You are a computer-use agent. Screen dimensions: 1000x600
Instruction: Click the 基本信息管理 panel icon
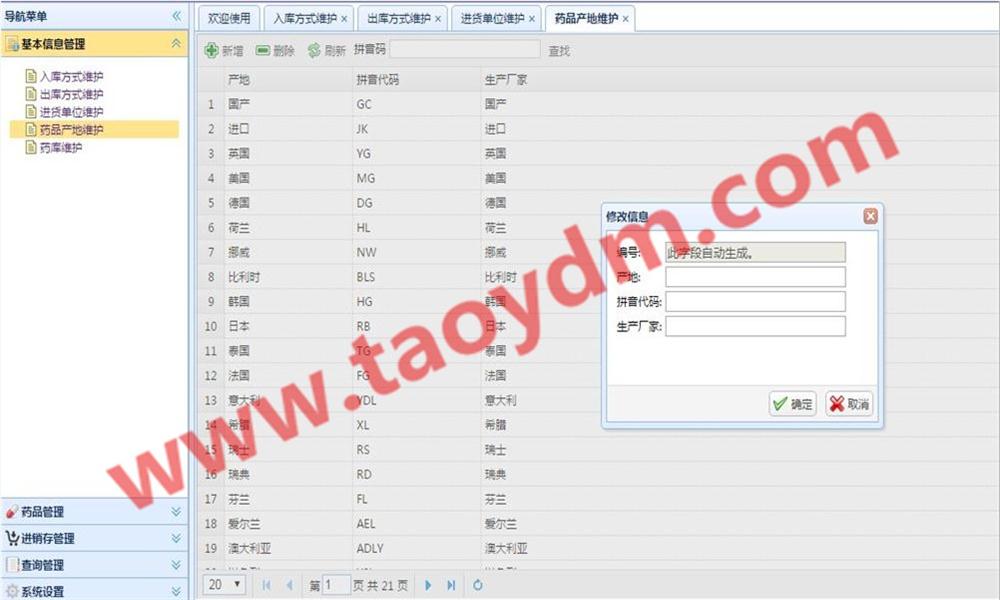coord(11,44)
